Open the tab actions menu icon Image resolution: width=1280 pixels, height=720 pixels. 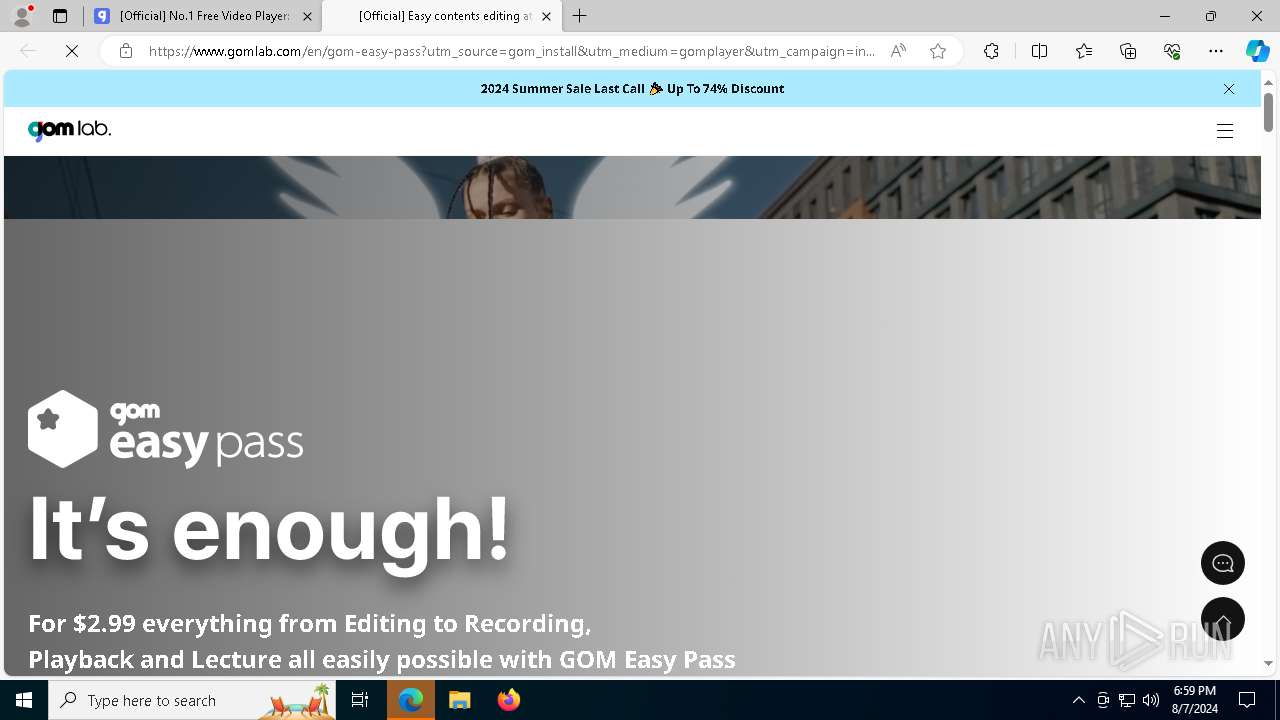point(60,16)
